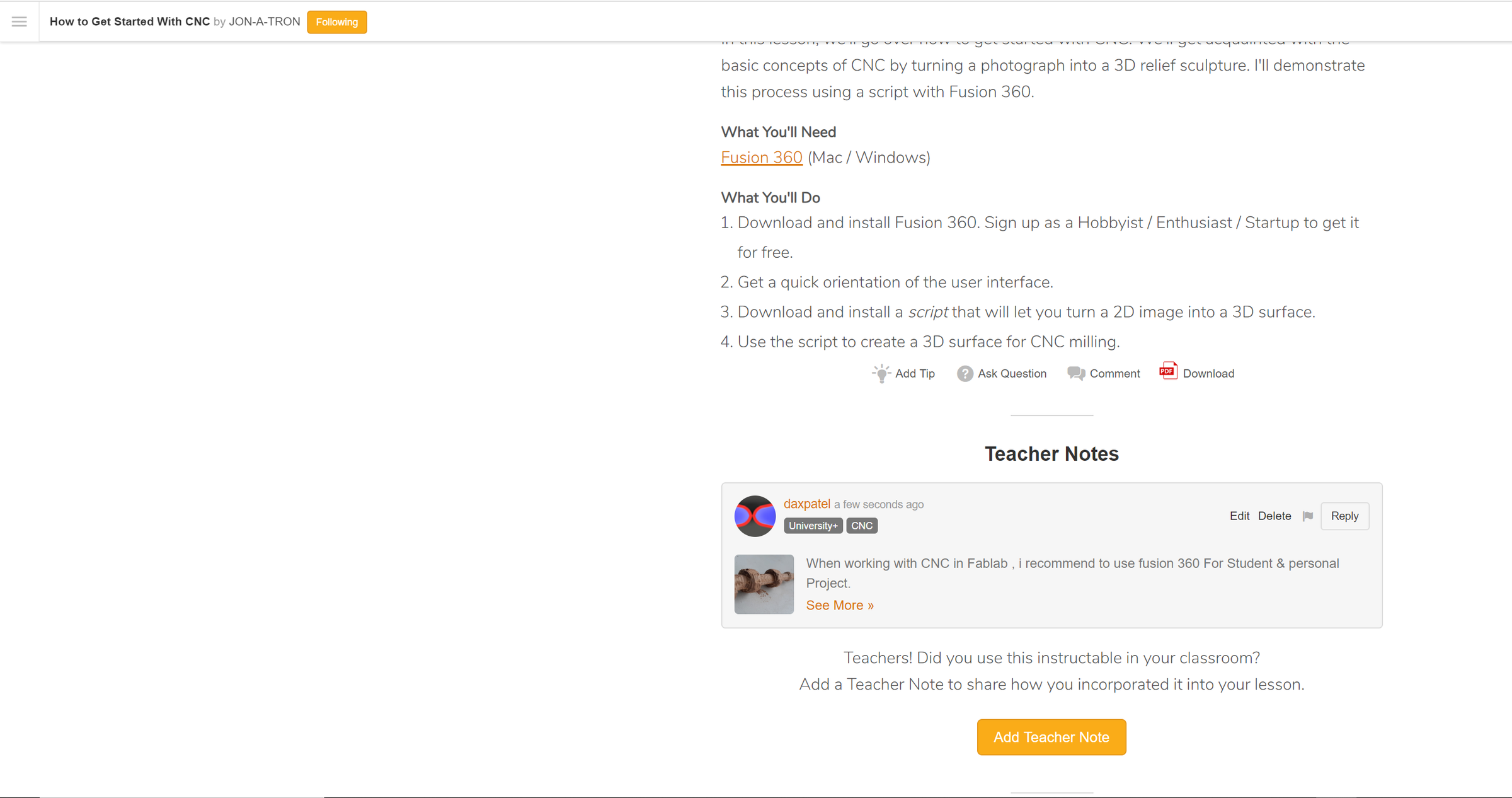The width and height of the screenshot is (1512, 798).
Task: Click the Comment speech bubble icon
Action: (1076, 373)
